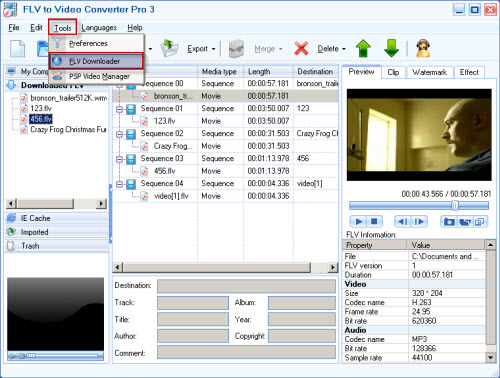
Task: Switch to the Clip tab
Action: click(393, 72)
